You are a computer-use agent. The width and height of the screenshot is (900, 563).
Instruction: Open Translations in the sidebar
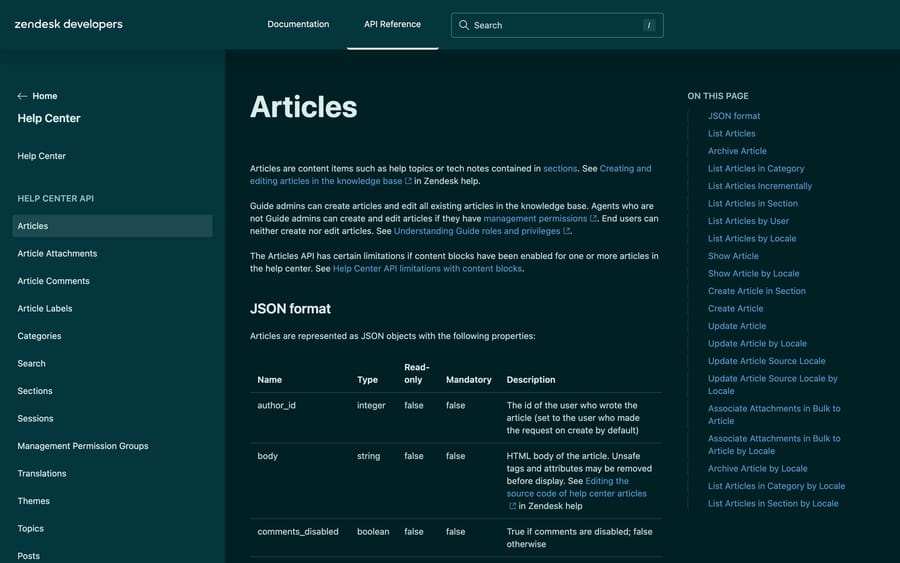coord(42,474)
